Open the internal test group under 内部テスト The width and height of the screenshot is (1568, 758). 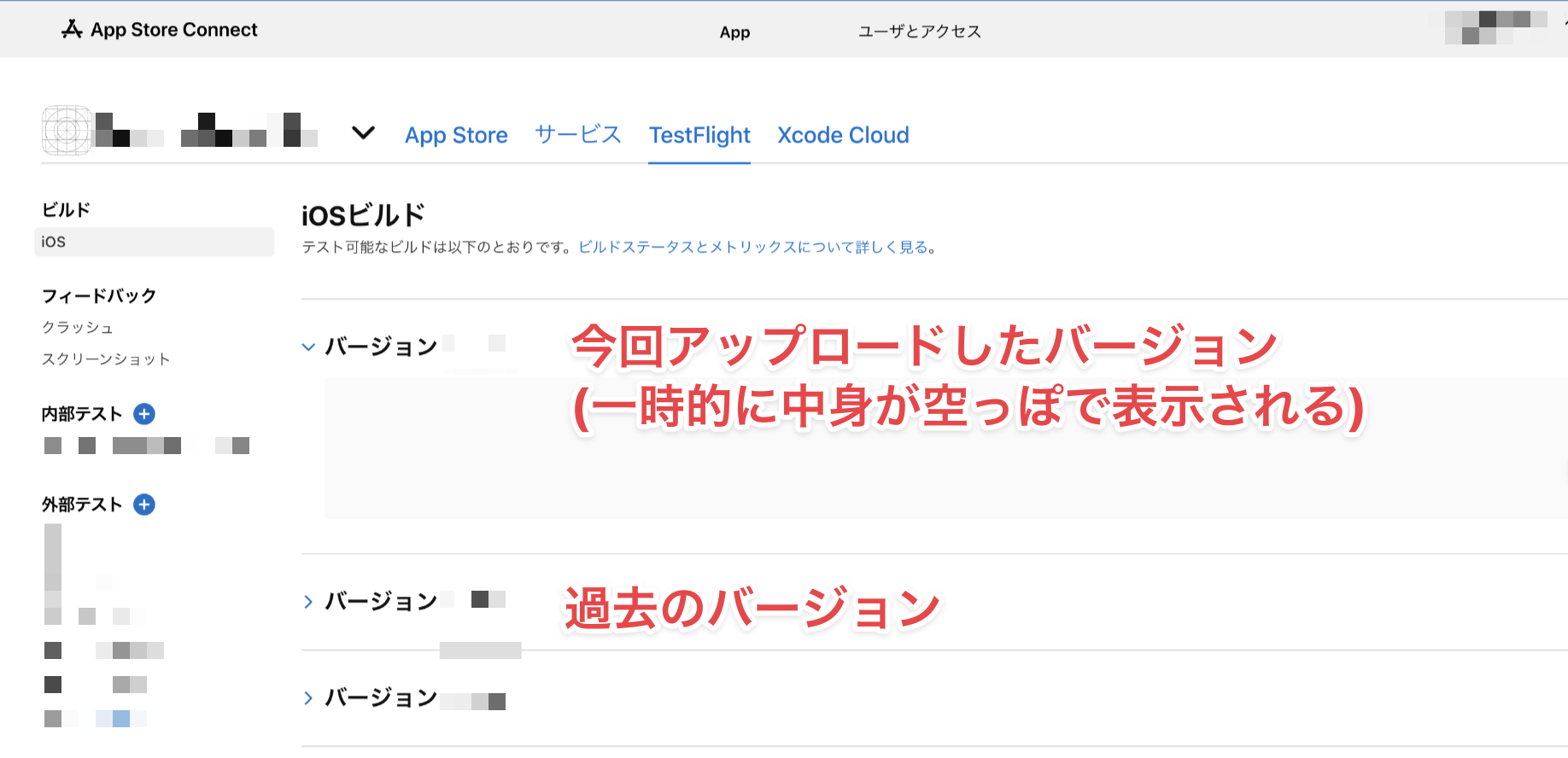click(x=147, y=446)
